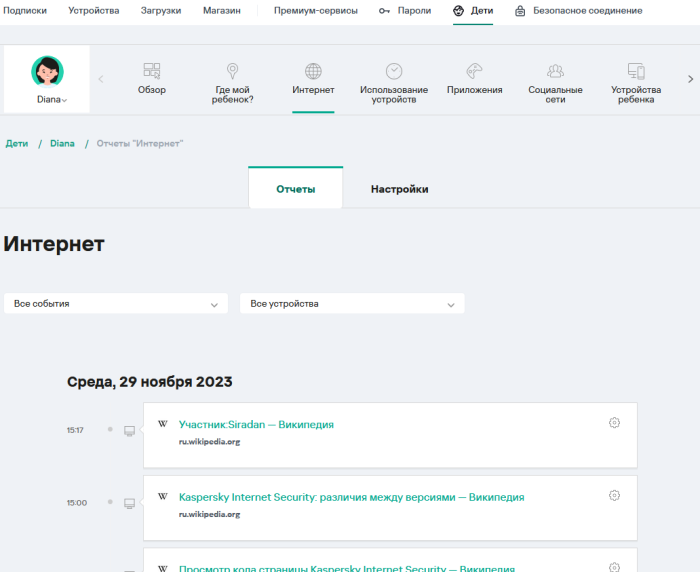Image resolution: width=700 pixels, height=572 pixels.
Task: Open the Участник:Siradan — Википедия link
Action: pyautogui.click(x=256, y=424)
